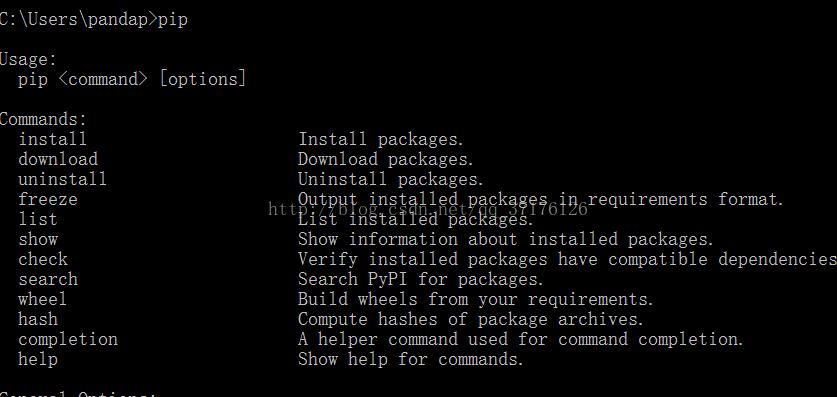The width and height of the screenshot is (837, 397).
Task: Click the 'Commands:' heading
Action: [43, 119]
